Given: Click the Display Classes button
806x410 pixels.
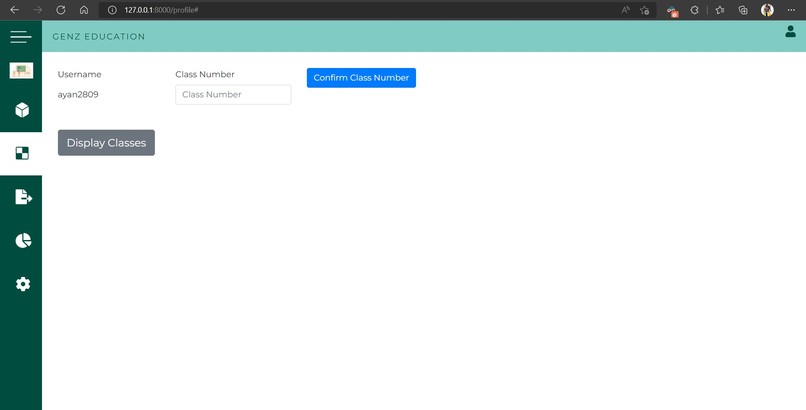Looking at the screenshot, I should pyautogui.click(x=106, y=143).
